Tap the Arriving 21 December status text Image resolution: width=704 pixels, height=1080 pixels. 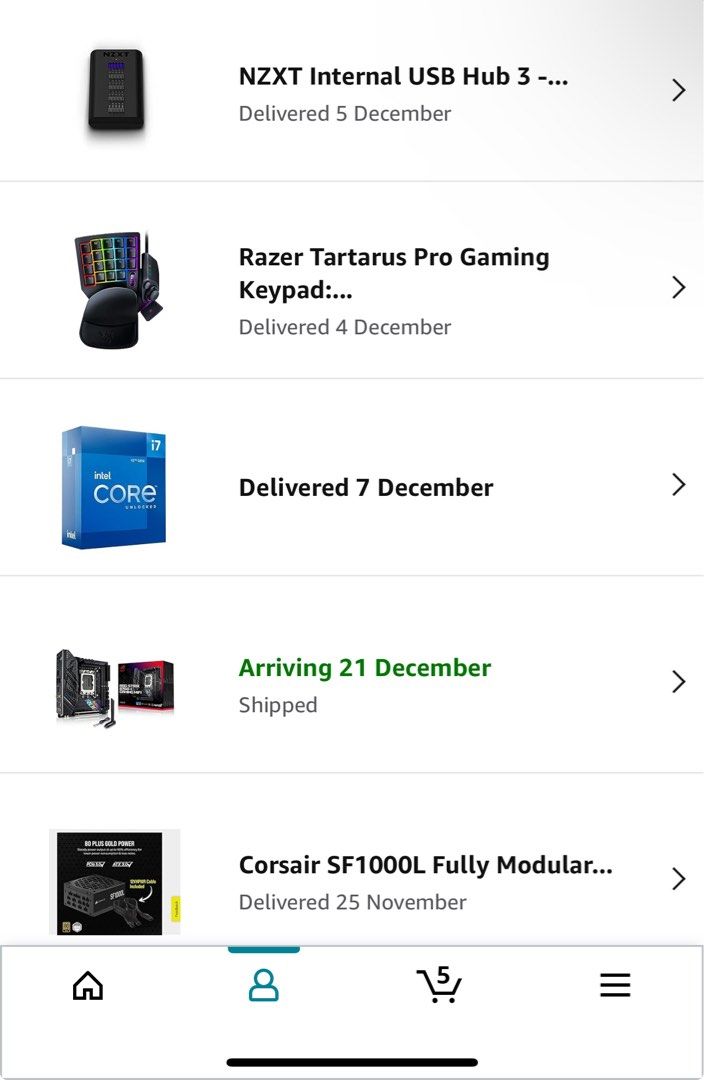click(364, 668)
